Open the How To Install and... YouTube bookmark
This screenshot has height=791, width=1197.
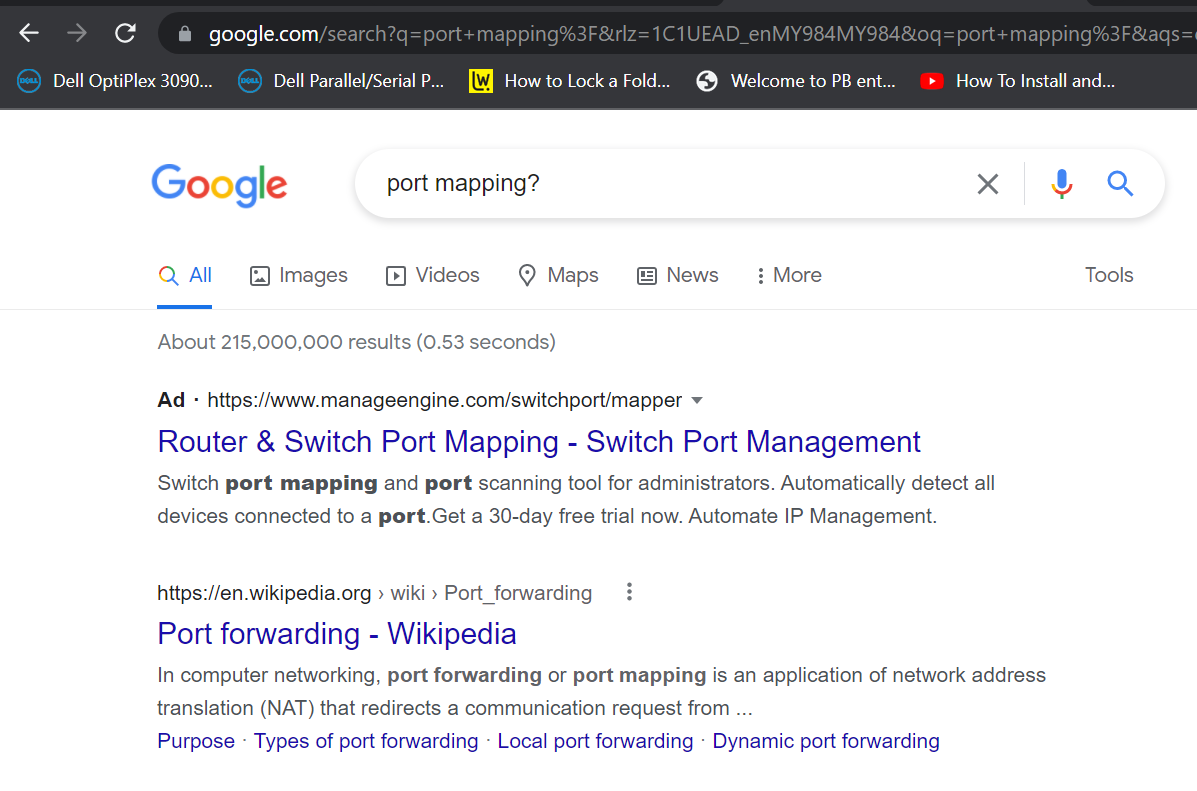1018,81
